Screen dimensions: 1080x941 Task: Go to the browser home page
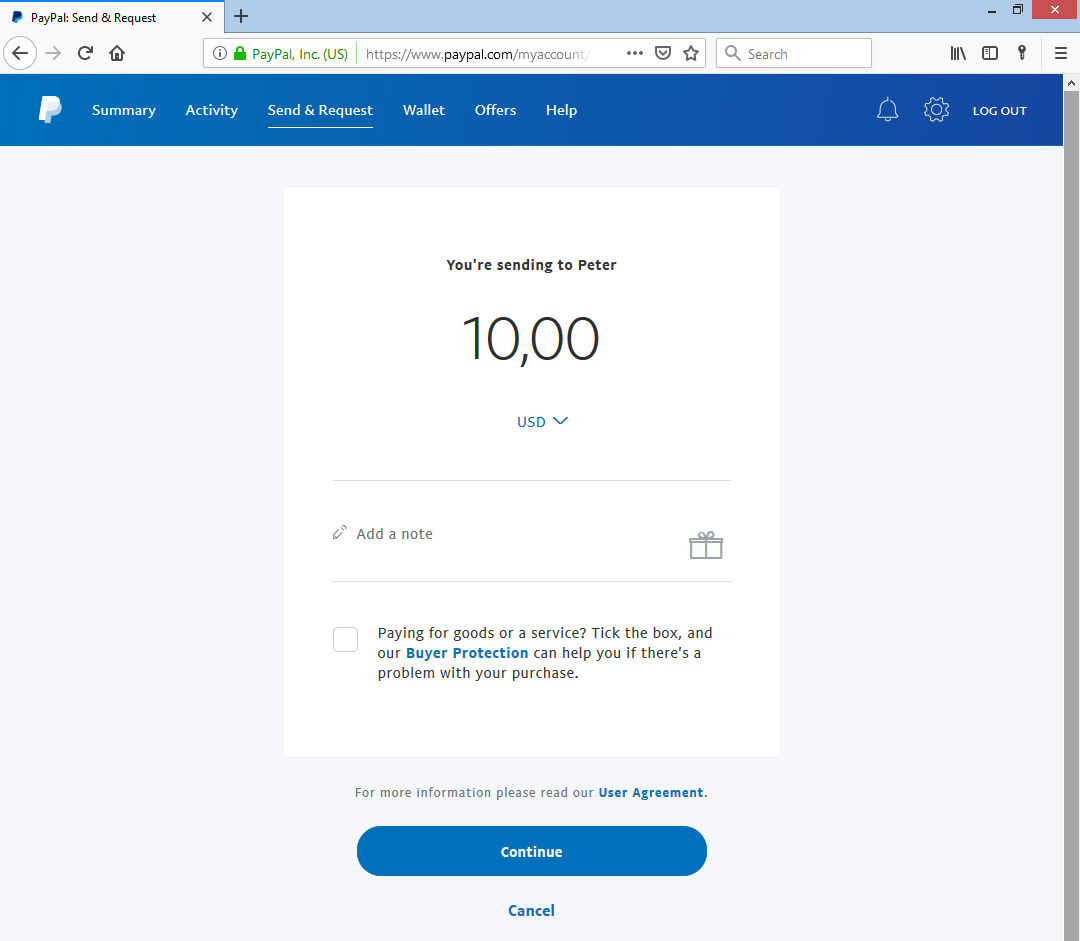tap(117, 53)
